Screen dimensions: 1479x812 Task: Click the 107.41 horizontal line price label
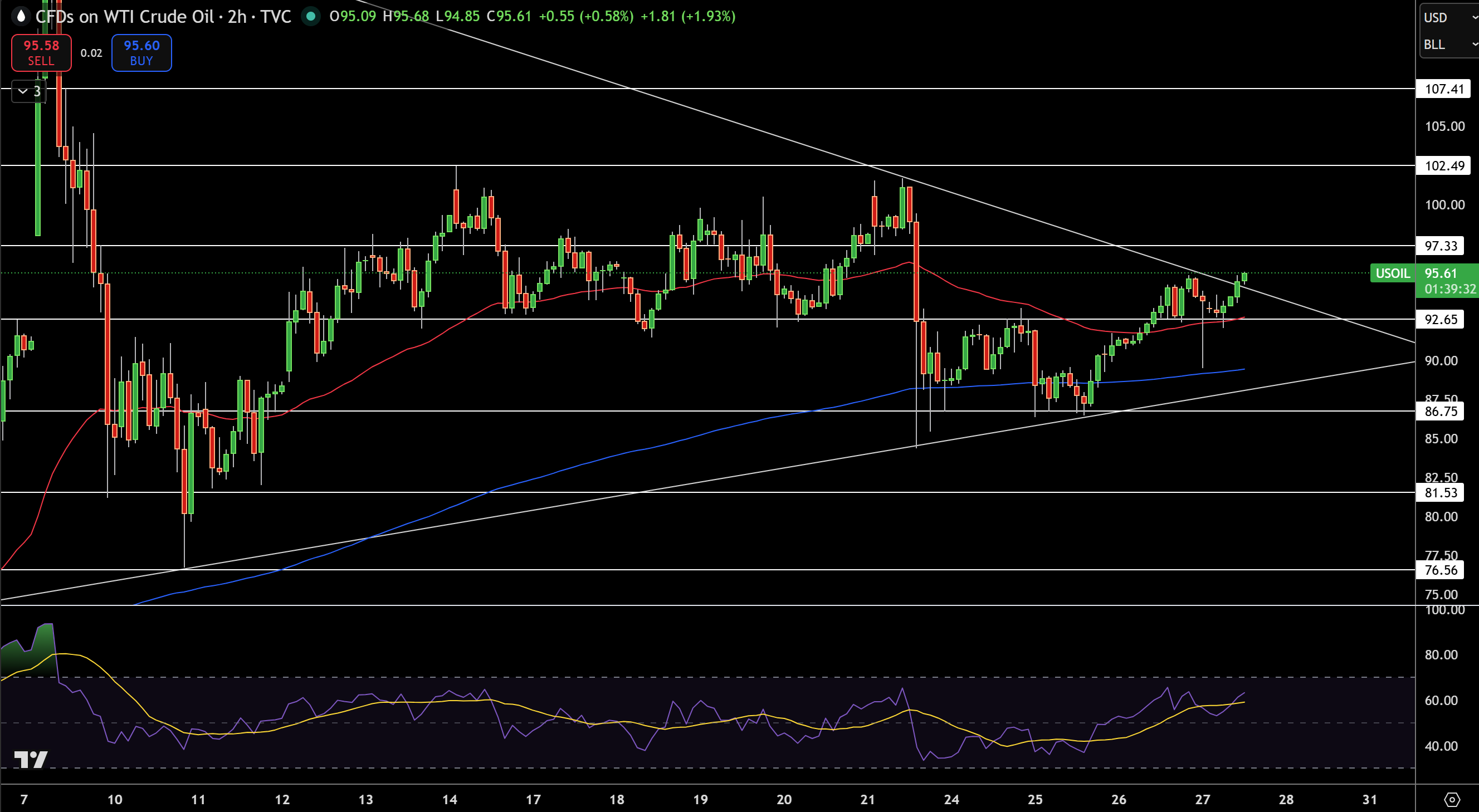pos(1443,89)
